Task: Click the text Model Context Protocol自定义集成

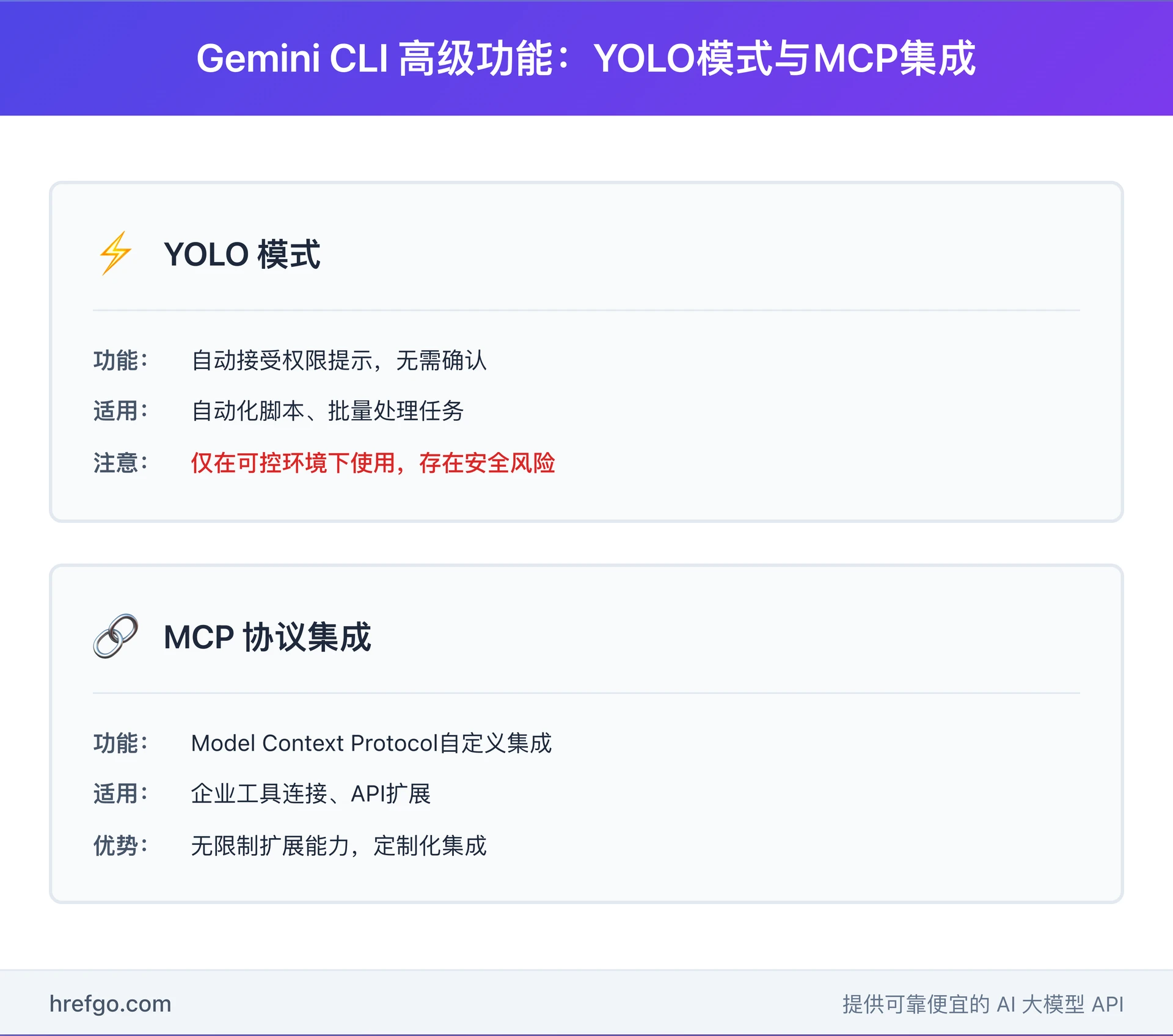Action: 371,743
